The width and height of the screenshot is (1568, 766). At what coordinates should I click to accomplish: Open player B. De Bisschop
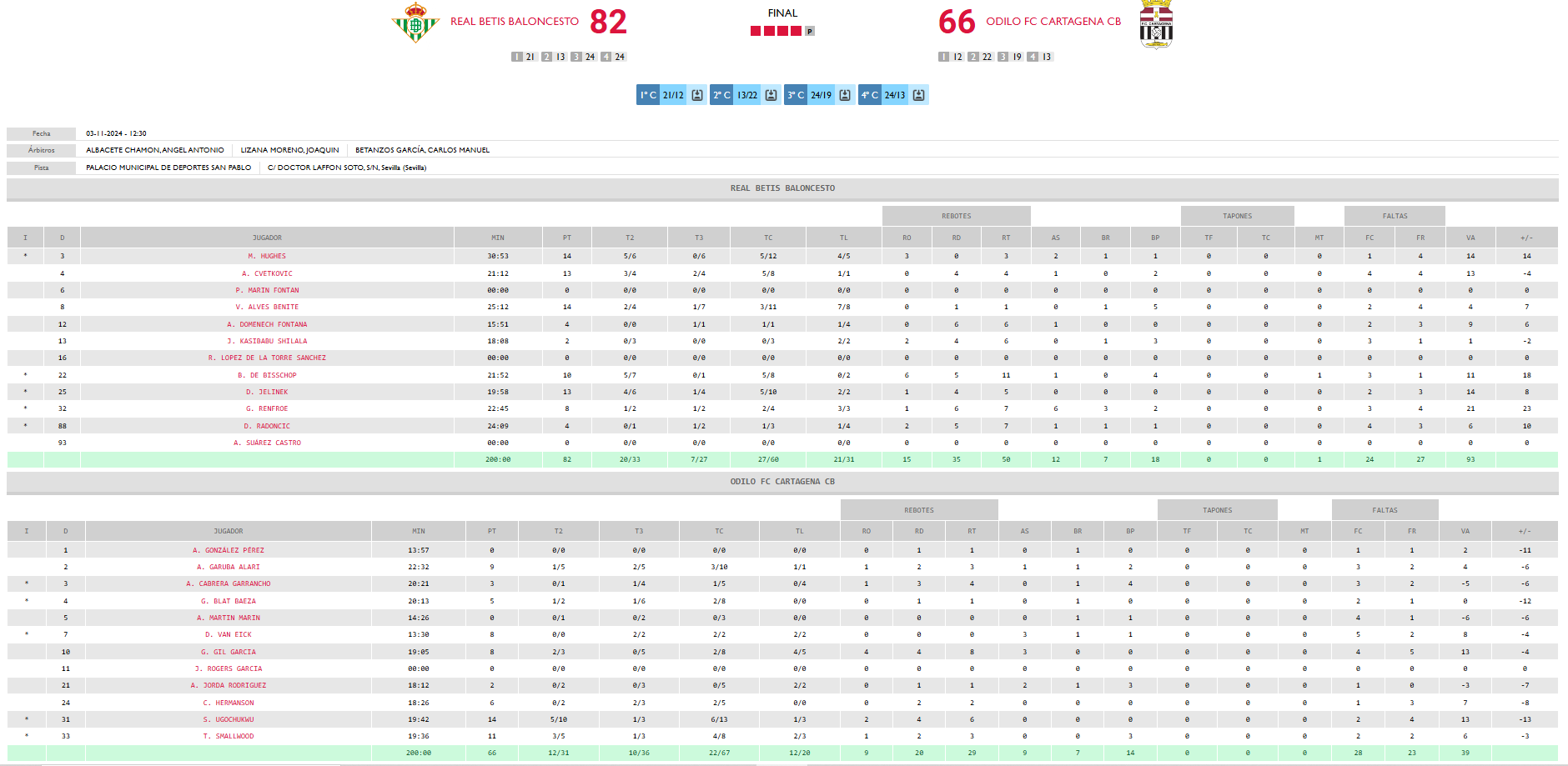267,375
